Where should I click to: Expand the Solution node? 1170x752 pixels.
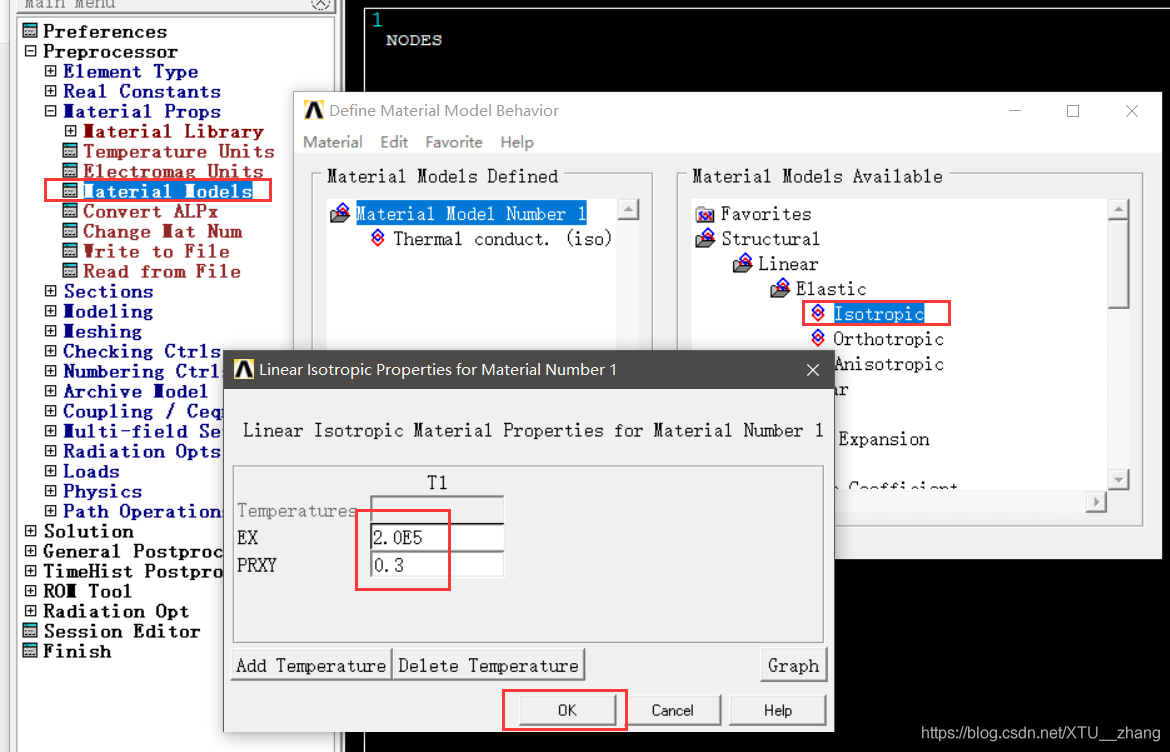click(31, 531)
